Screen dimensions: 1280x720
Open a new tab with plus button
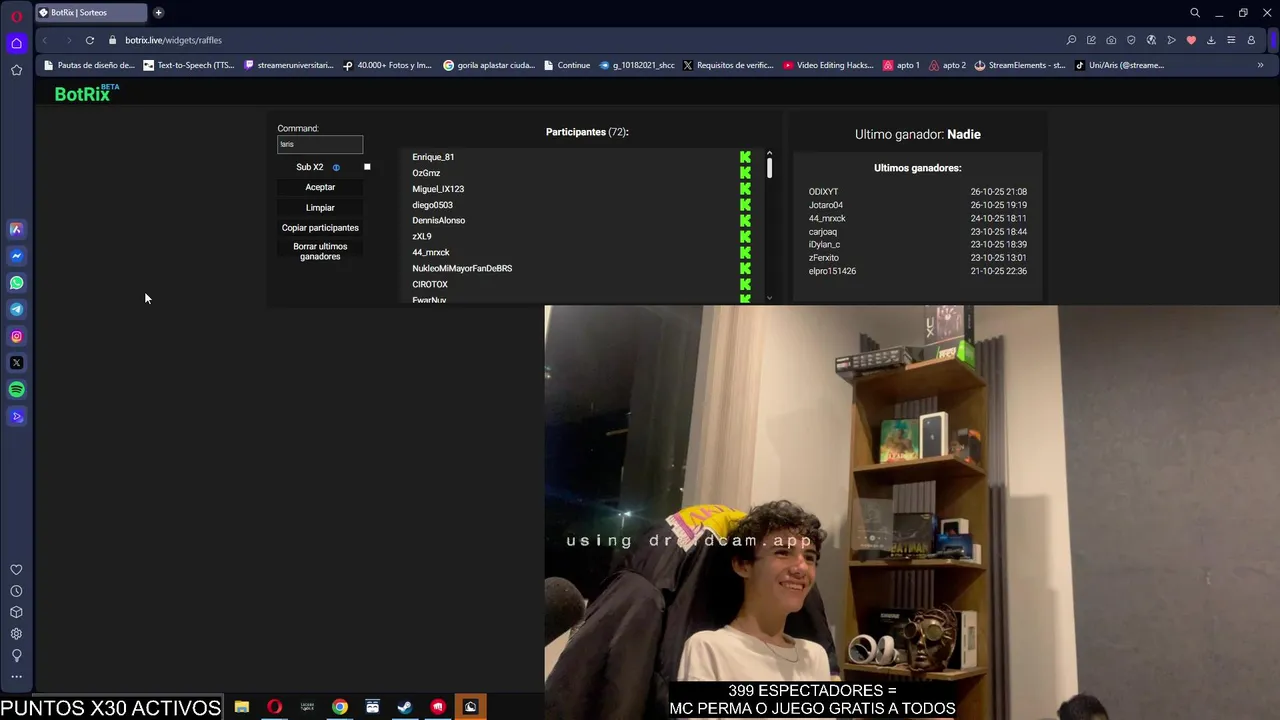click(x=158, y=13)
